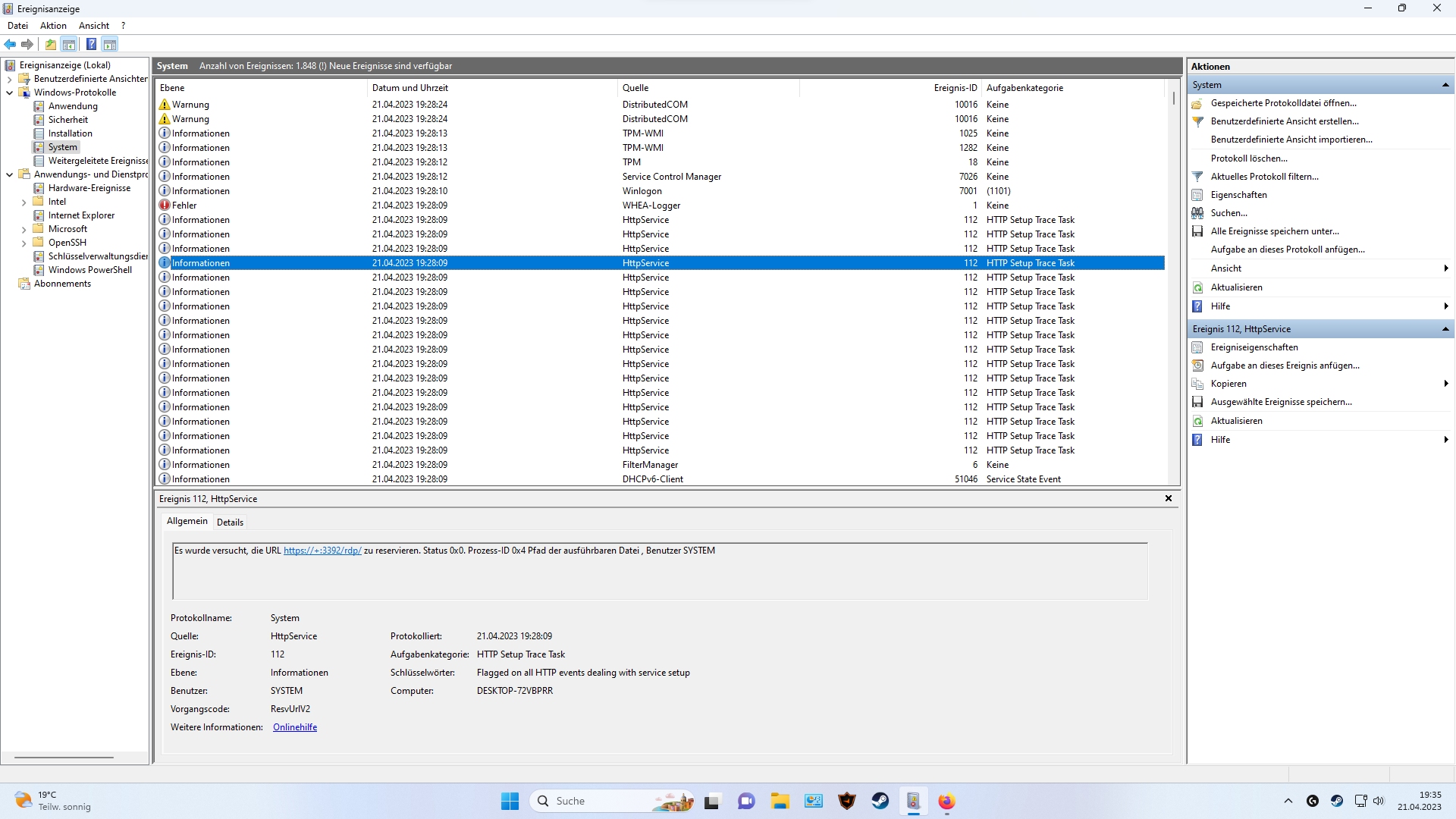The image size is (1456, 819).
Task: Open the Aktion menu
Action: [53, 26]
